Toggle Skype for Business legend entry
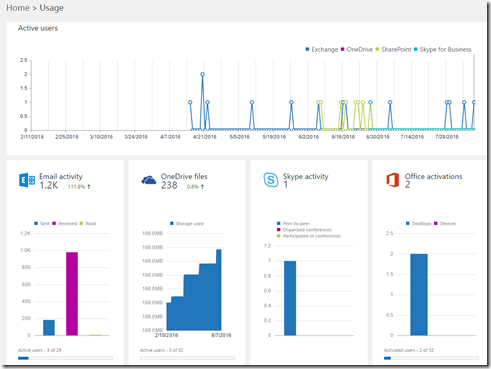Viewport: 491px width, 369px height. tap(443, 49)
